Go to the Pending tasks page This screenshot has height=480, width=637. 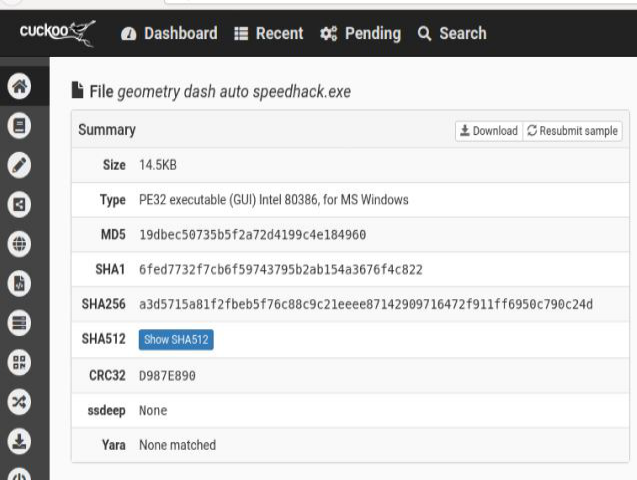pyautogui.click(x=360, y=33)
